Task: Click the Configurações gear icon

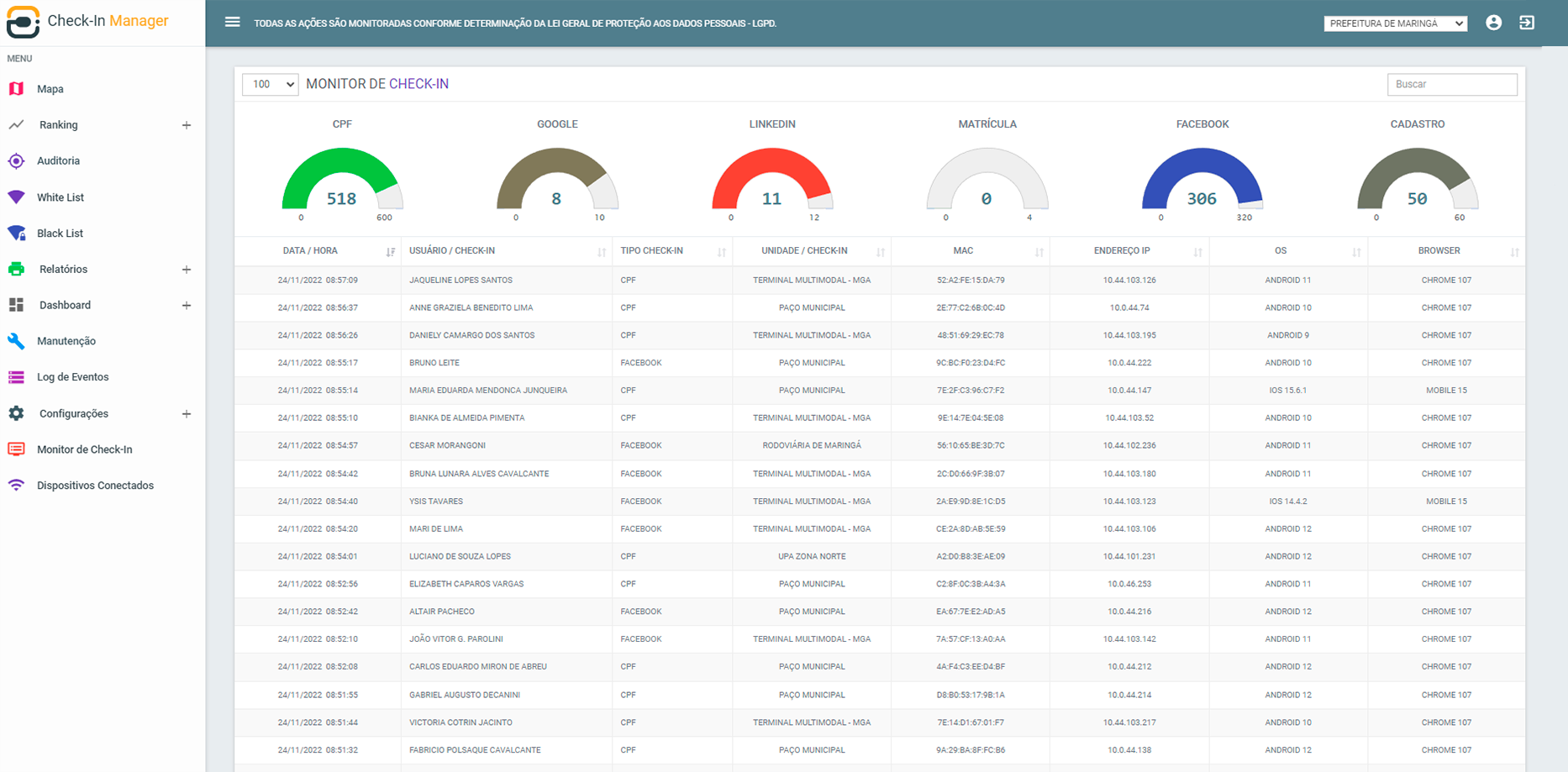Action: (x=16, y=413)
